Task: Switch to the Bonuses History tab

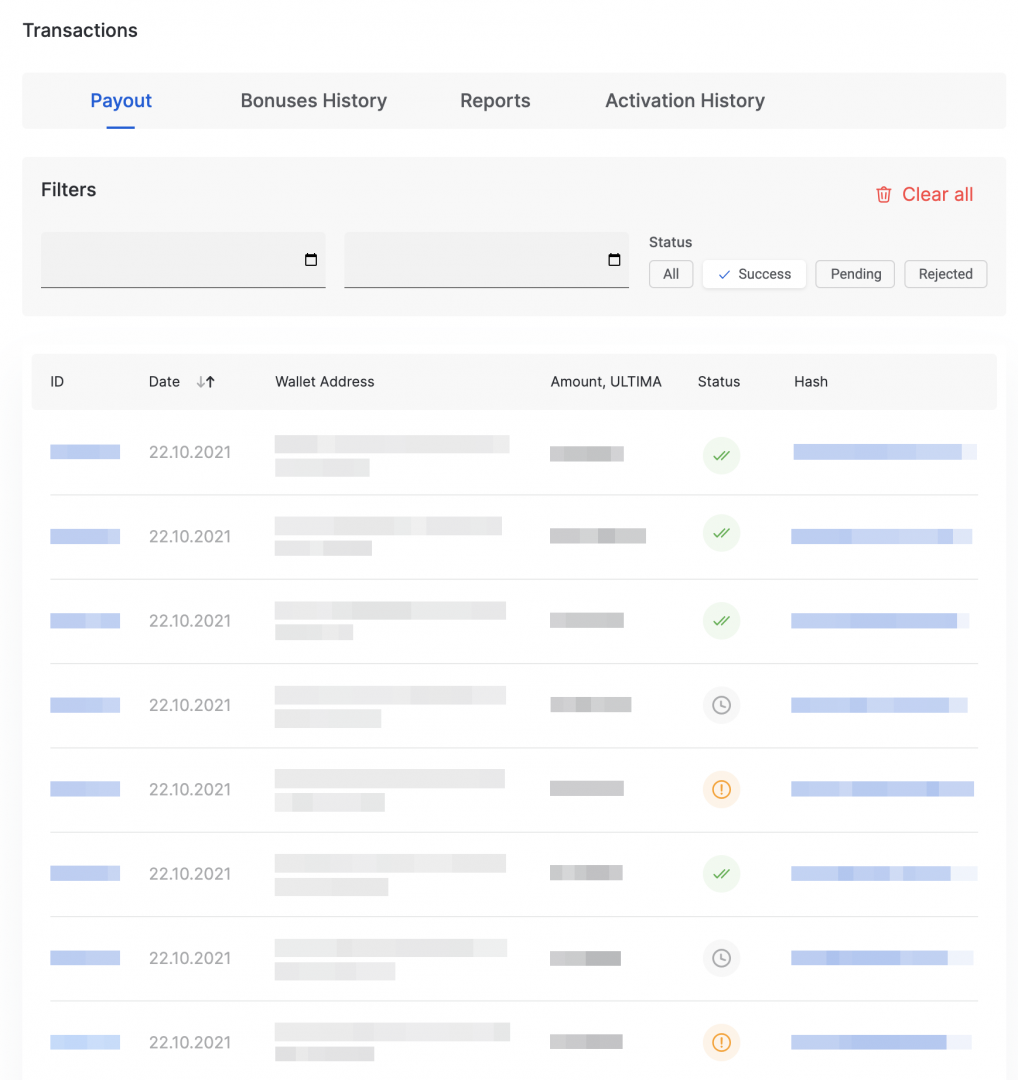Action: point(313,101)
